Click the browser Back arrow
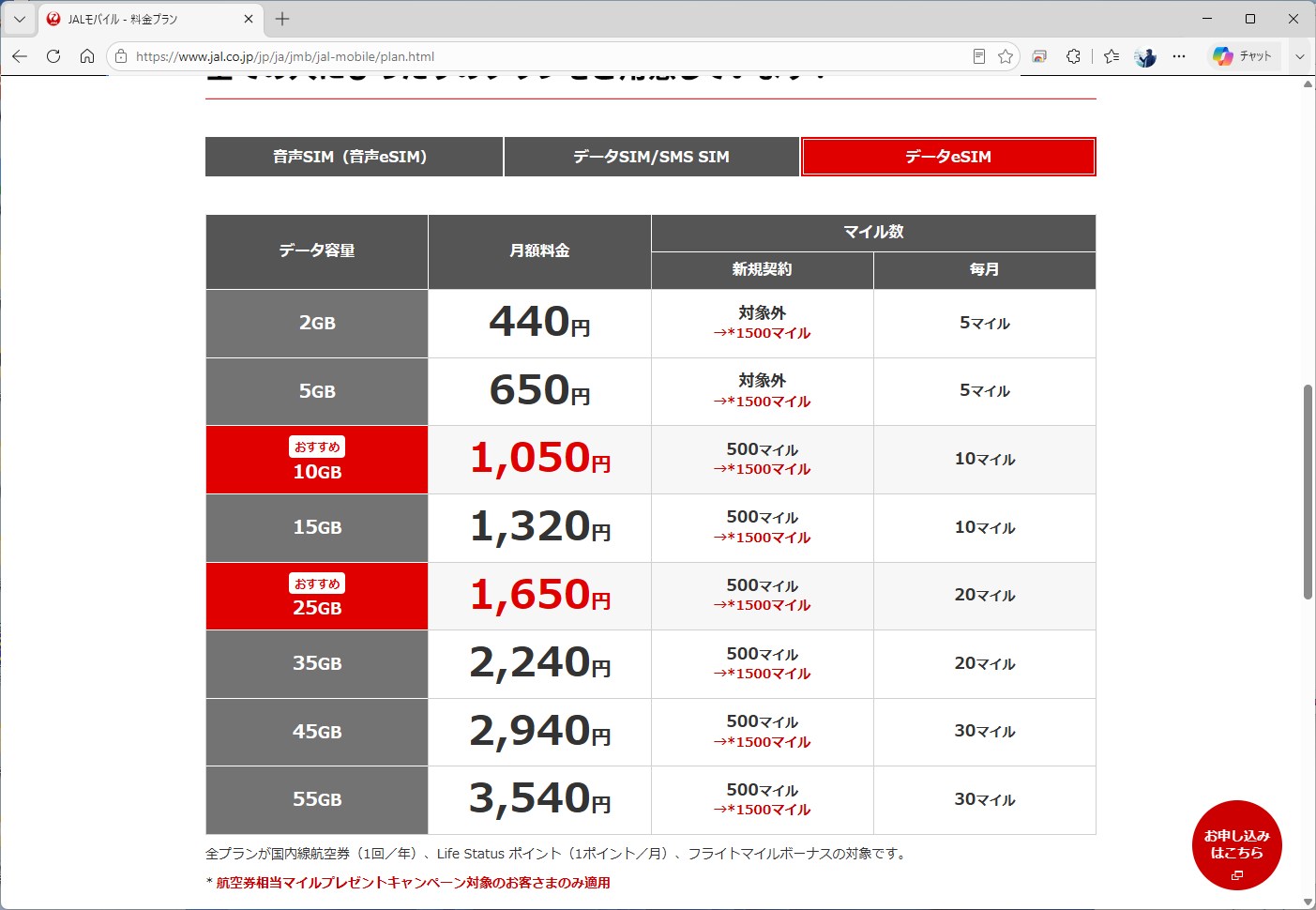Screen dimensions: 1316x910 tap(20, 56)
